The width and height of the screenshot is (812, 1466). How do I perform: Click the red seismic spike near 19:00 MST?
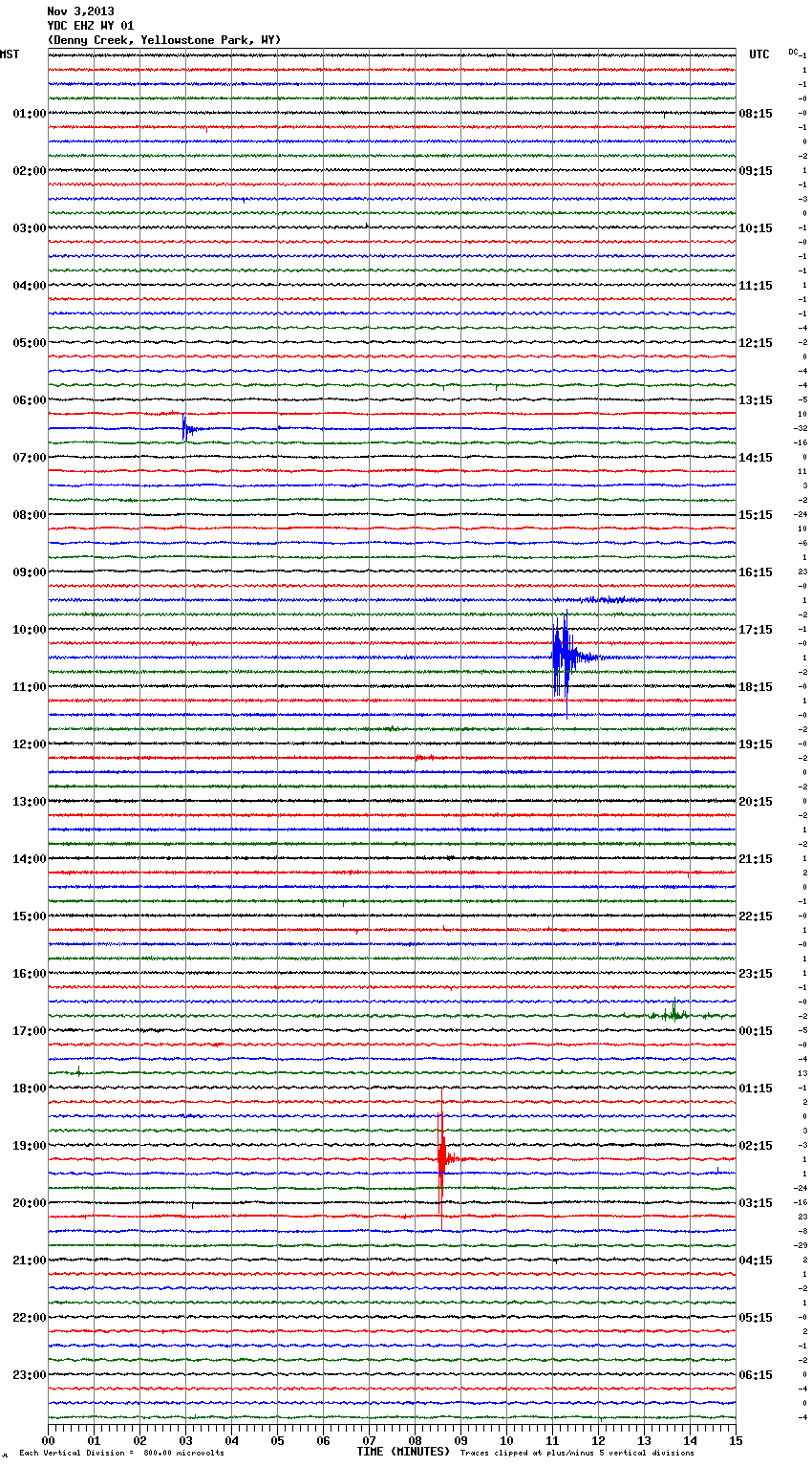441,1157
